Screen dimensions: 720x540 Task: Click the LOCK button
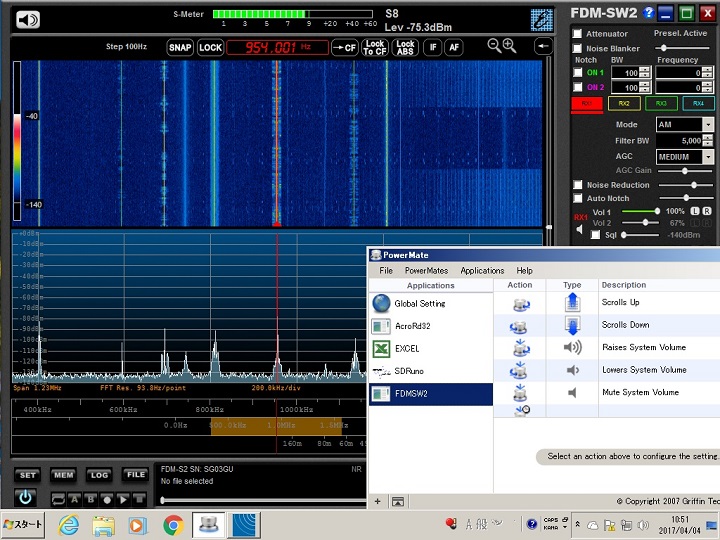point(210,47)
